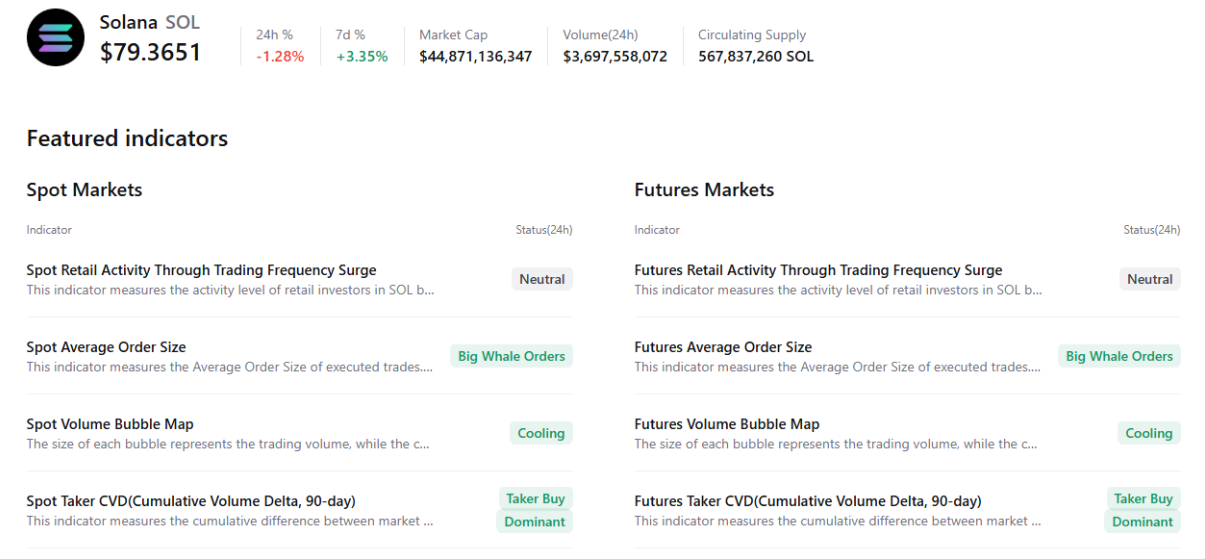The height and width of the screenshot is (559, 1205).
Task: Click the Spot retail activity Neutral badge
Action: 542,279
